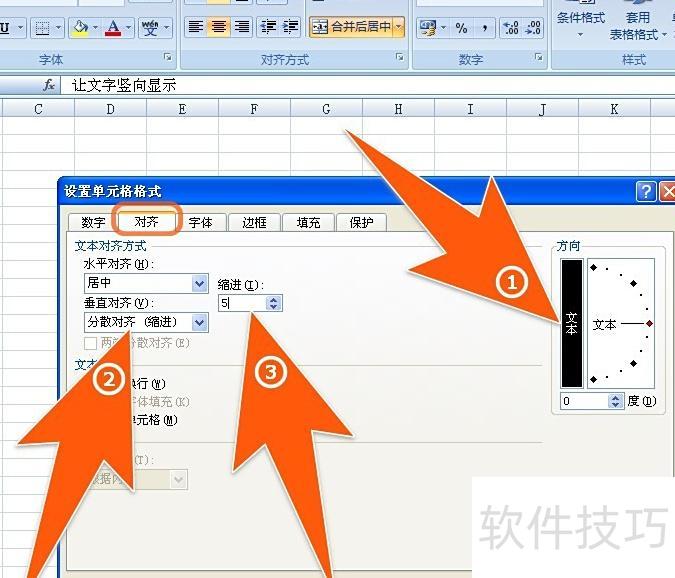675x578 pixels.
Task: Open the phonetic guide dropdown arrow
Action: [x=167, y=28]
